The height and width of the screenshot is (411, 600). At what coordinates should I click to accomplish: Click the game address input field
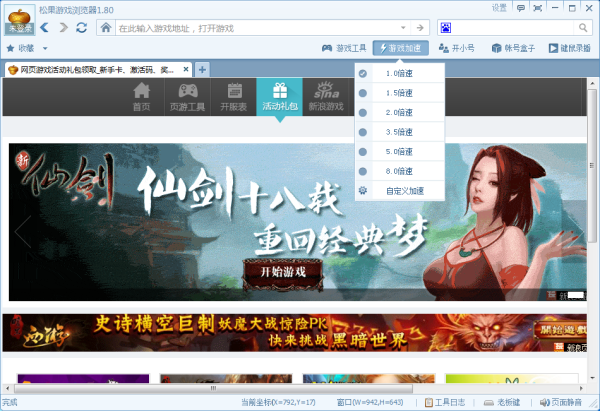250,27
